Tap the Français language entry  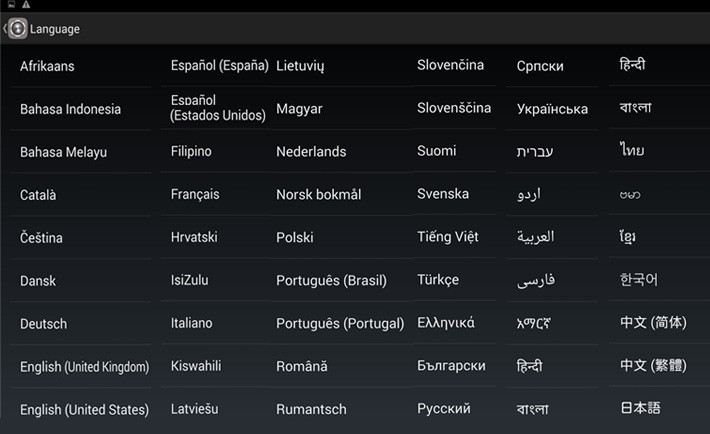coord(195,194)
